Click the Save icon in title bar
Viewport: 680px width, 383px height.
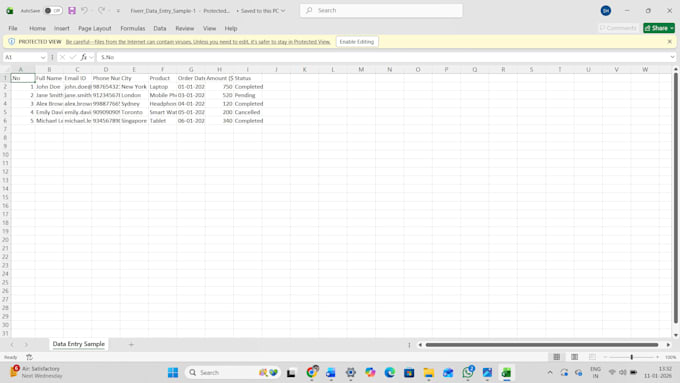point(72,10)
